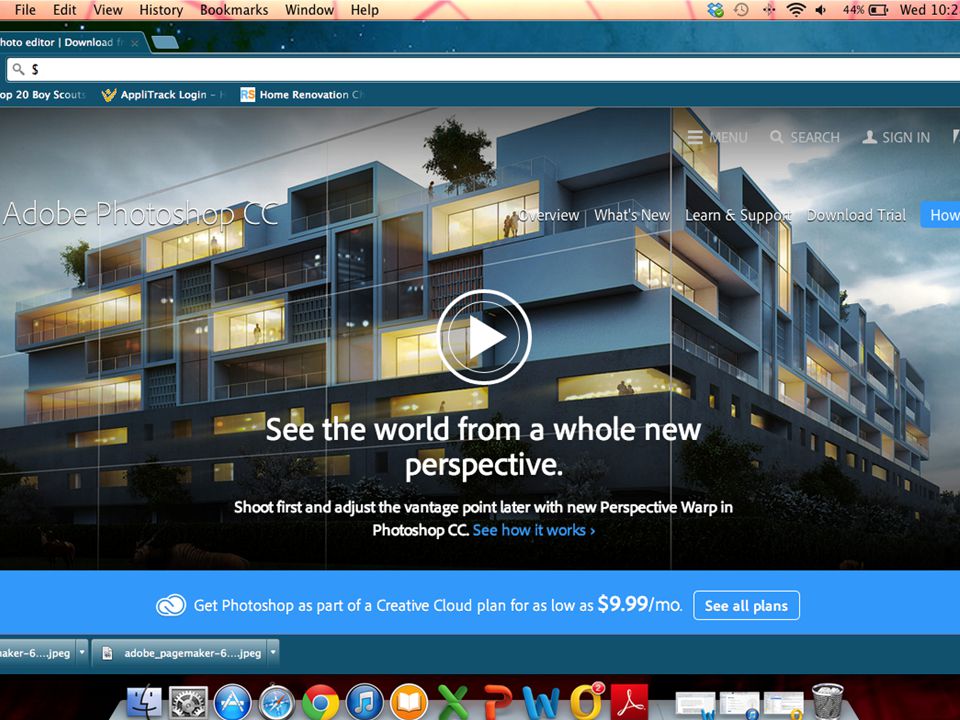The width and height of the screenshot is (960, 720).
Task: Click the SIGN IN person icon
Action: (869, 137)
